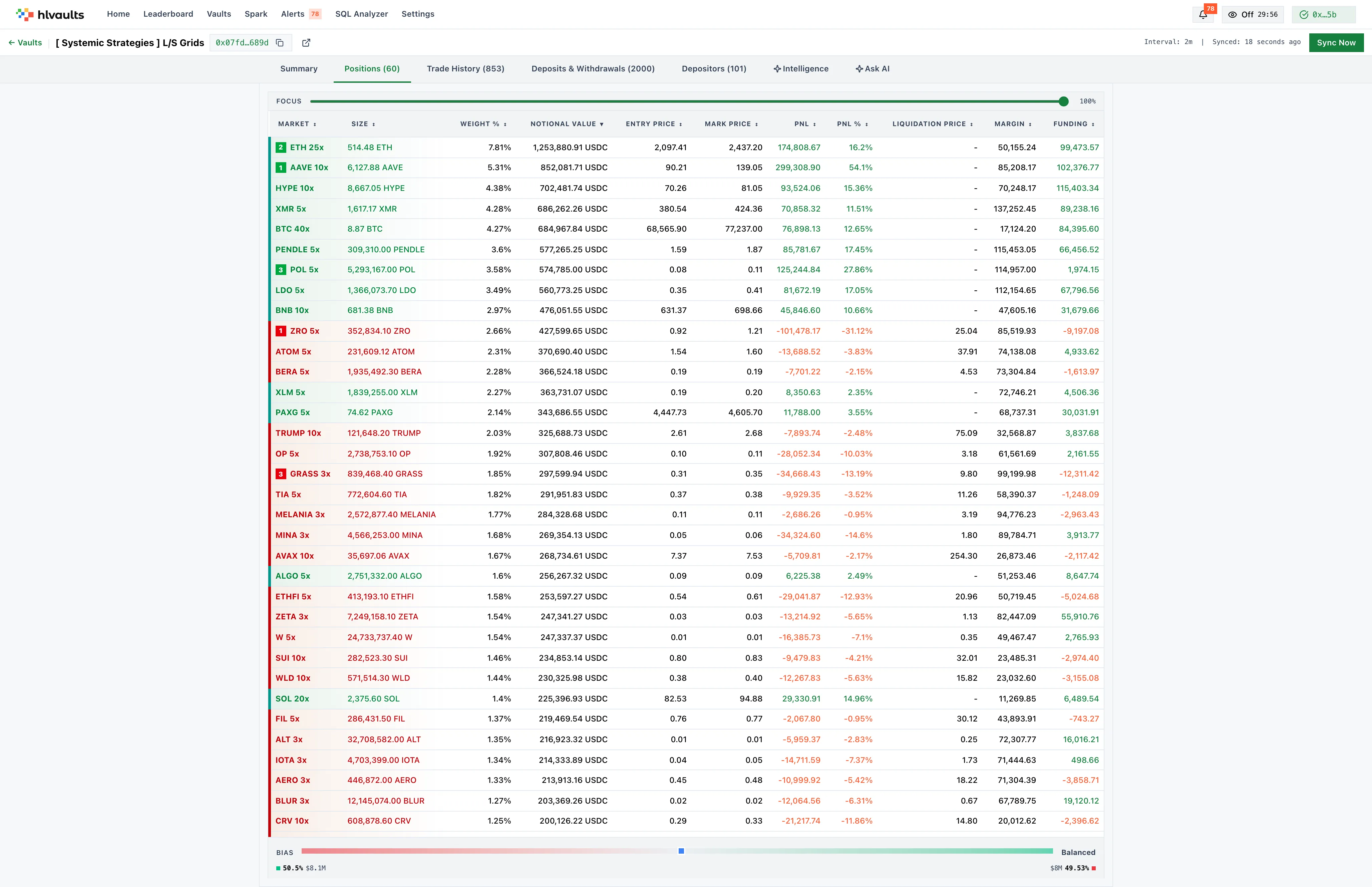Open the notifications bell icon
The width and height of the screenshot is (1372, 887).
(1203, 14)
